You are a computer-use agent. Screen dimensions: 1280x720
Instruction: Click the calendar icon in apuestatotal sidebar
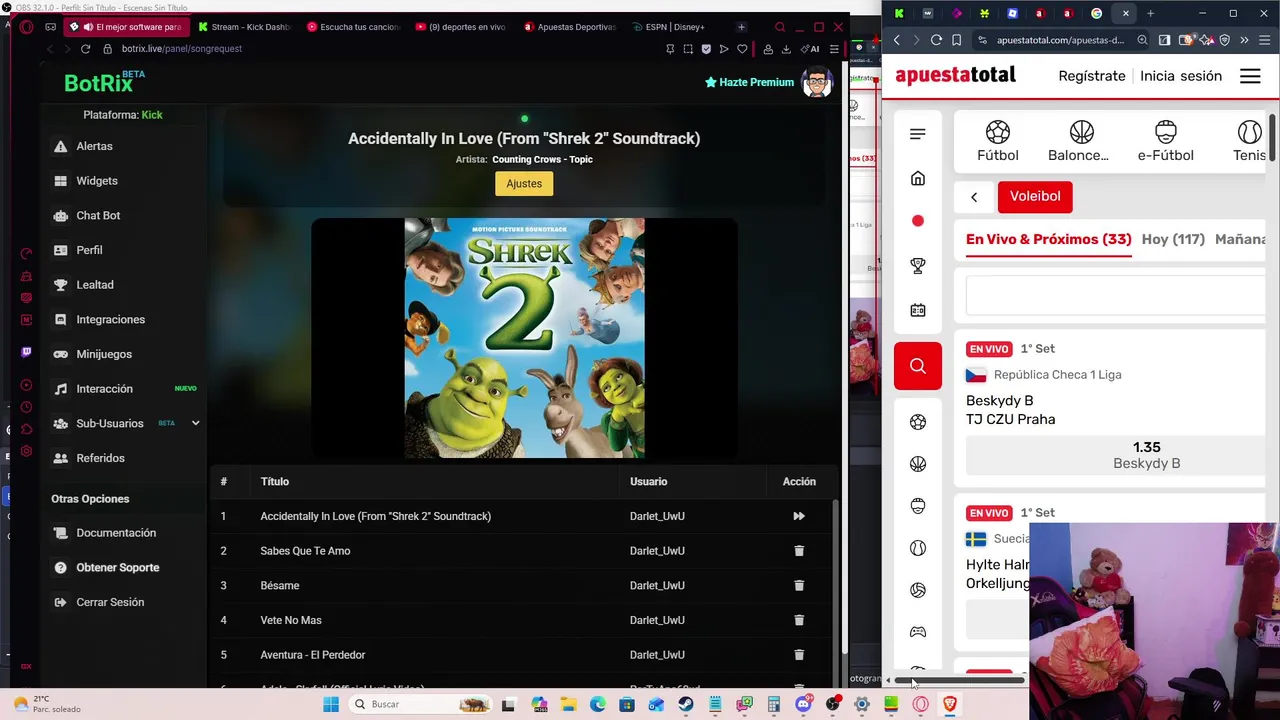click(918, 310)
